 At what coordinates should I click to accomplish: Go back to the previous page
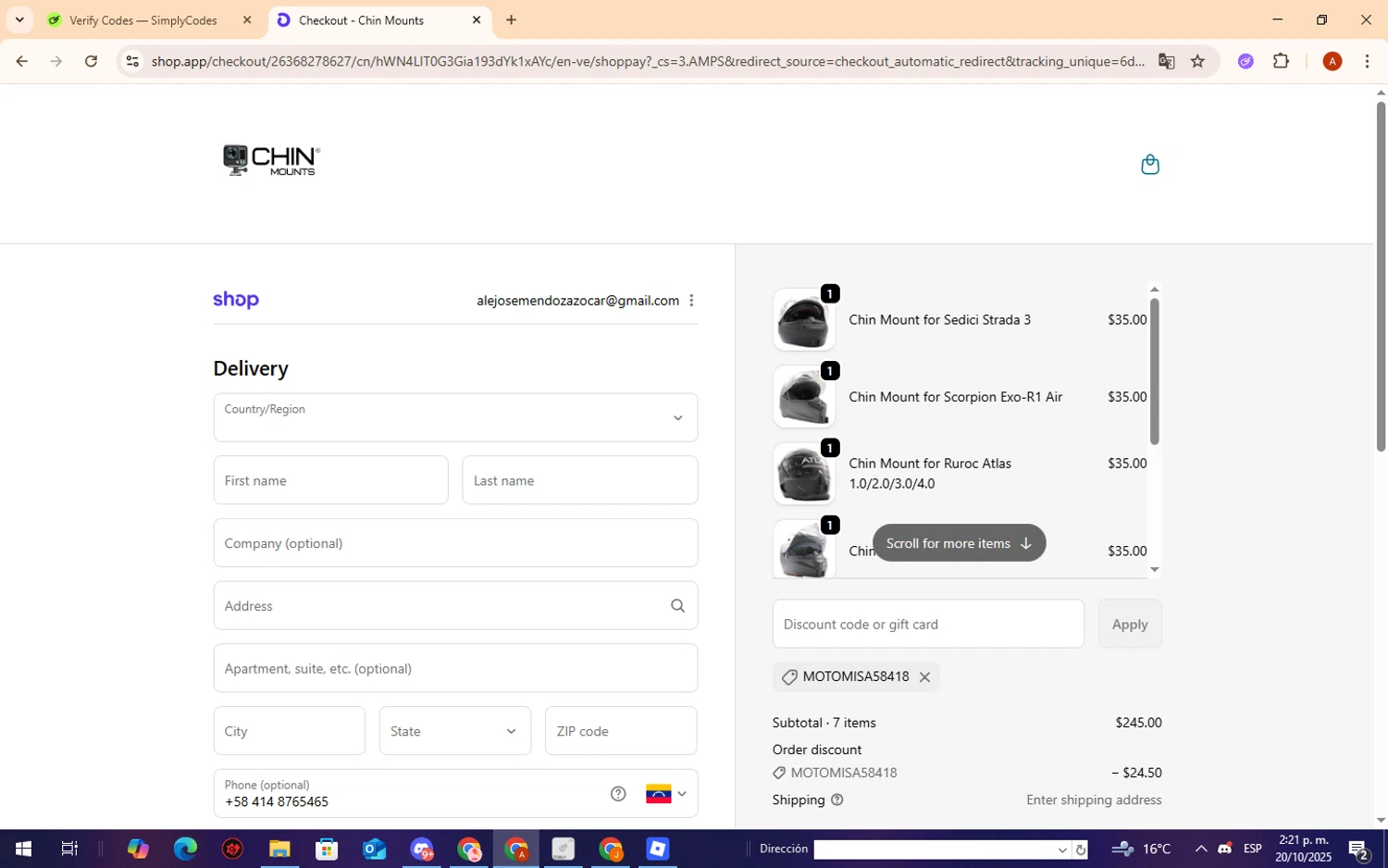coord(21,61)
